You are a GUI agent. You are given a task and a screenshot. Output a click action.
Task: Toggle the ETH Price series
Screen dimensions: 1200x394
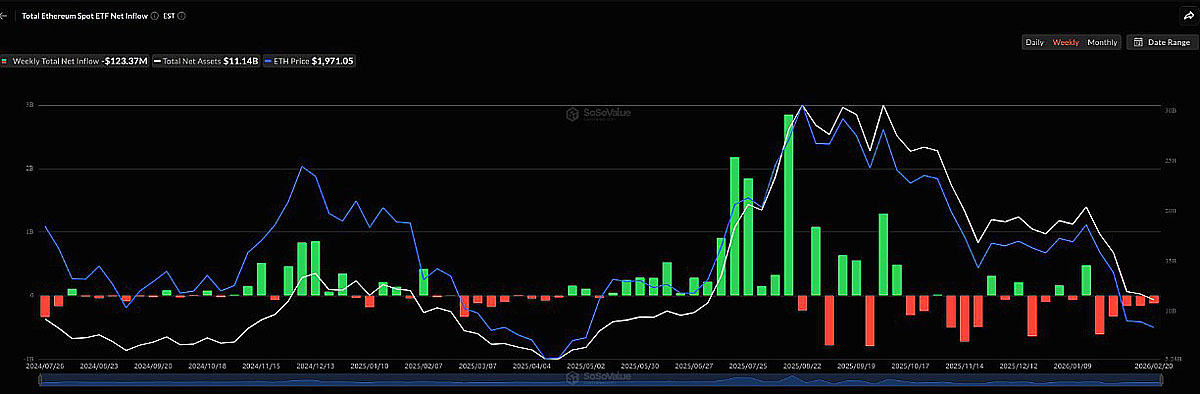point(310,61)
